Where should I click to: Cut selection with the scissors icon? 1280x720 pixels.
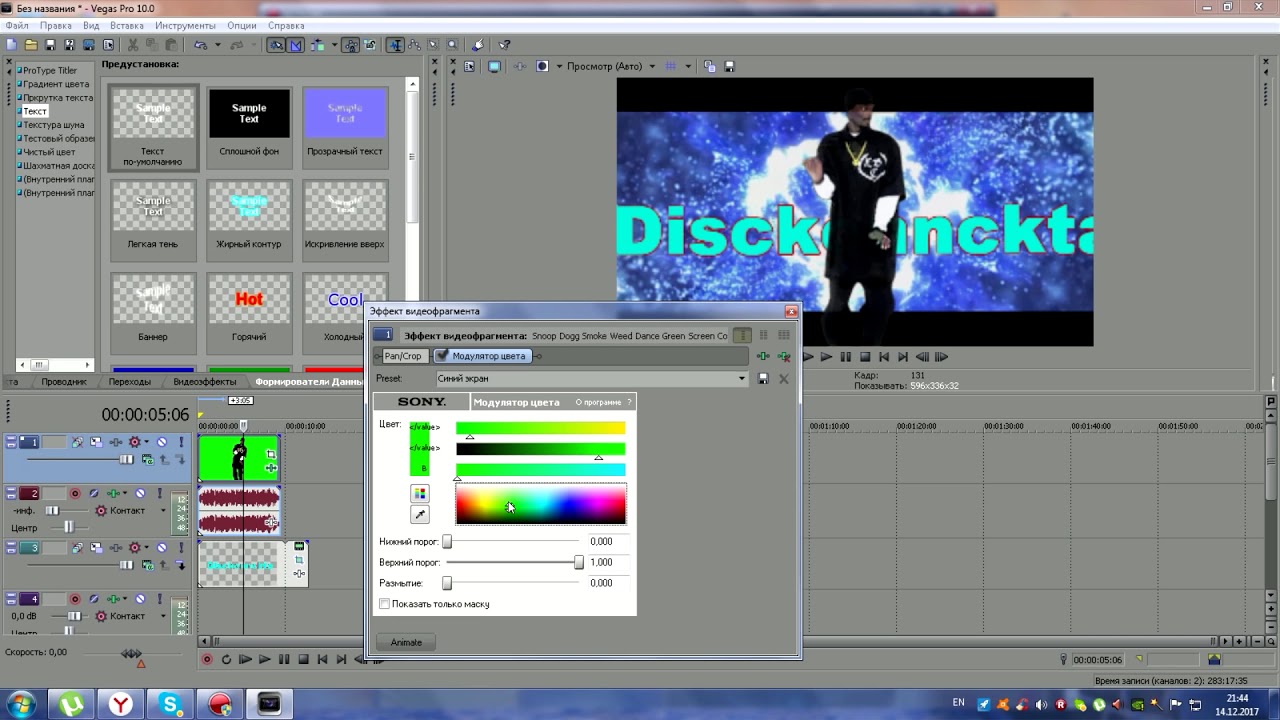(132, 44)
